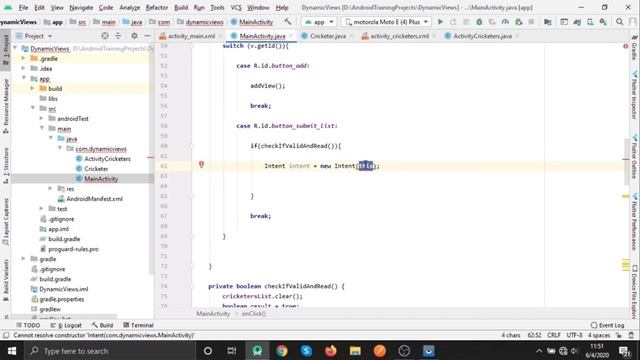The height and width of the screenshot is (360, 640).
Task: Expand the .idea folder
Action: 24,68
